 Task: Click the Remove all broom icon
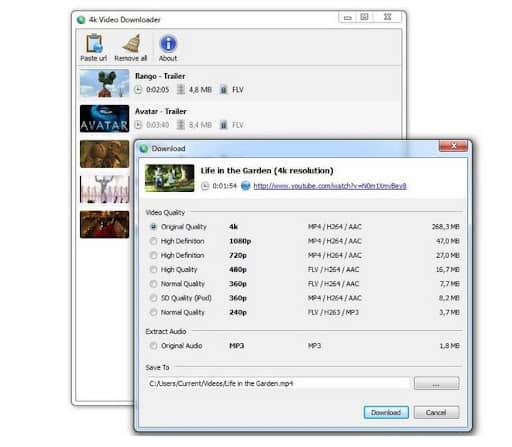[x=131, y=43]
